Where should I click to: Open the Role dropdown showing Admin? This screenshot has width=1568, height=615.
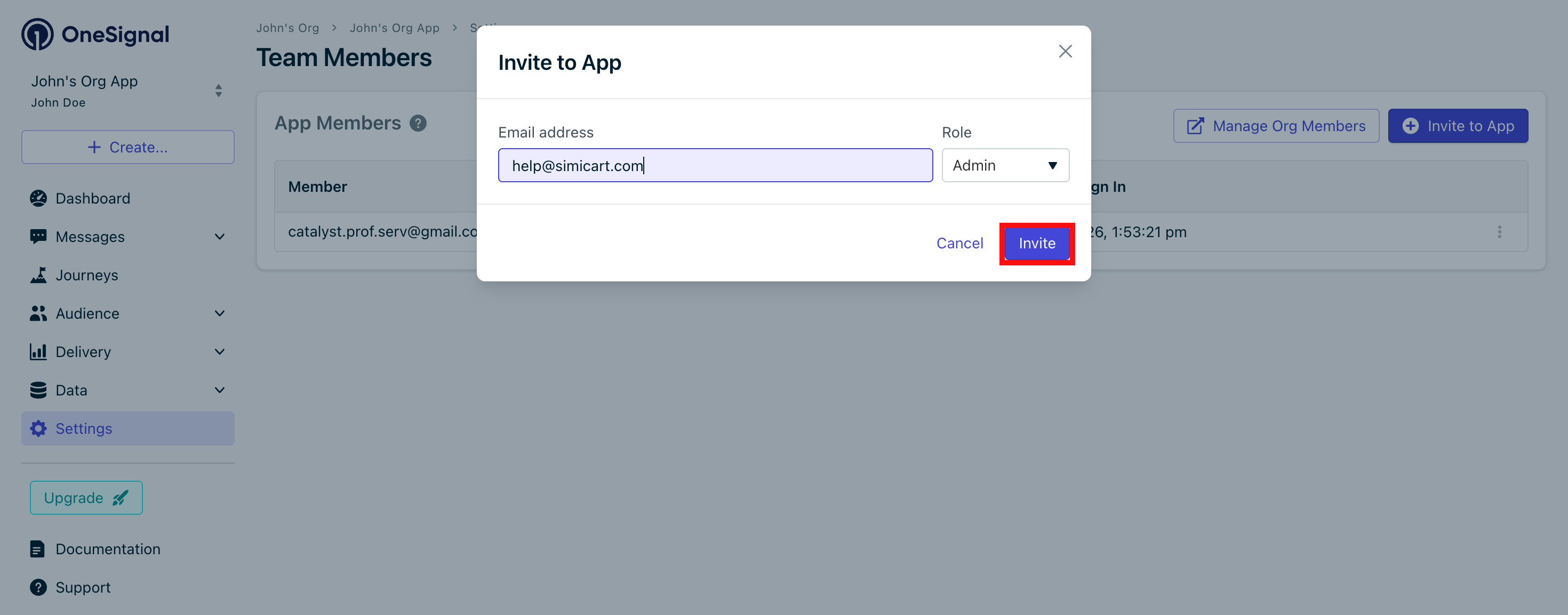(x=1005, y=165)
